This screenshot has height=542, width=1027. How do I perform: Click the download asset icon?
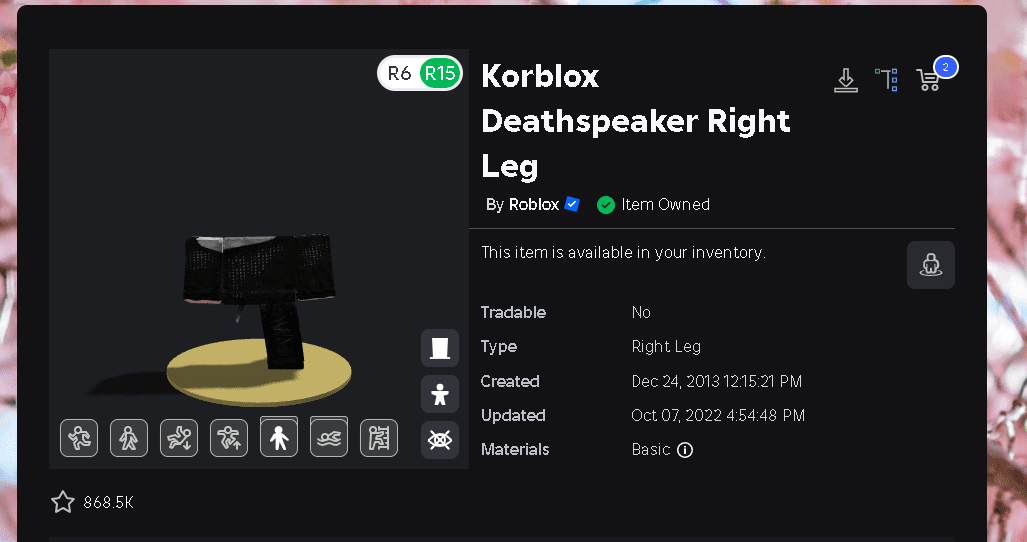(x=846, y=80)
